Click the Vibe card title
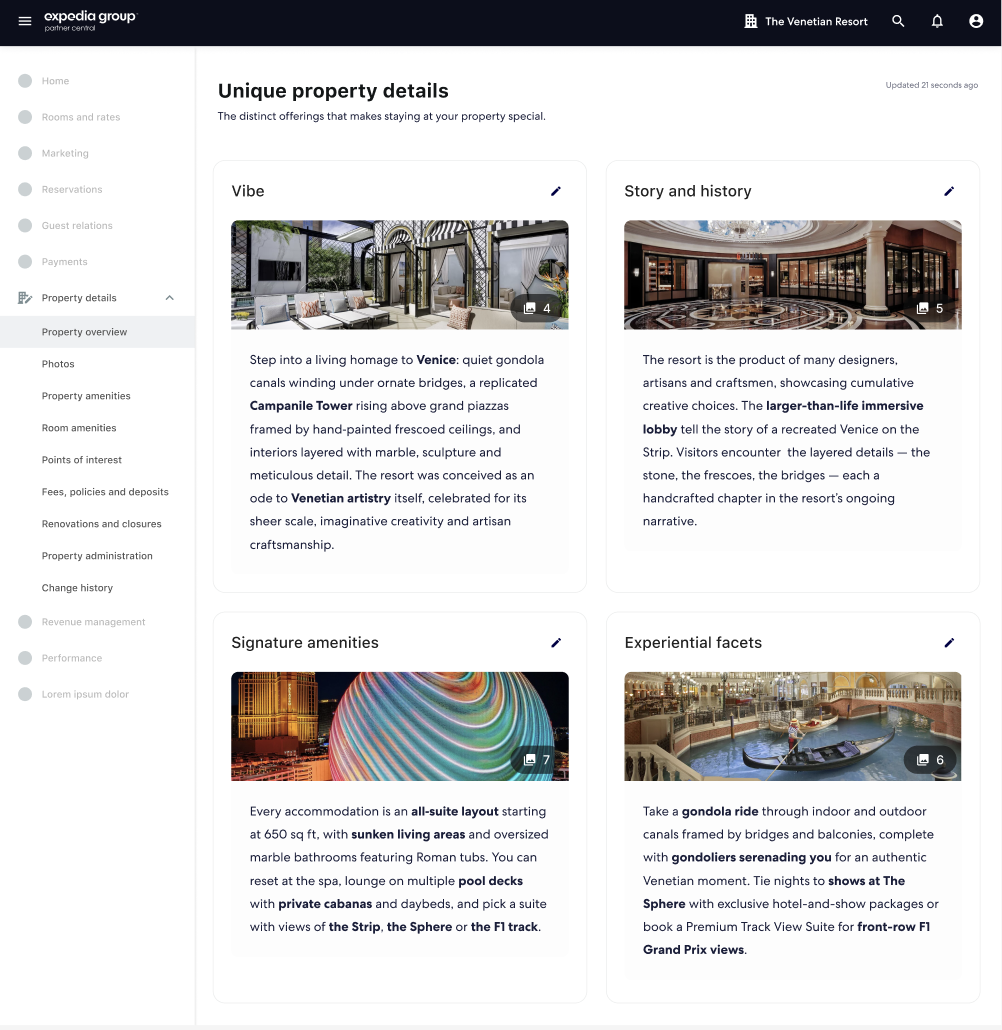The image size is (1002, 1030). pyautogui.click(x=248, y=191)
